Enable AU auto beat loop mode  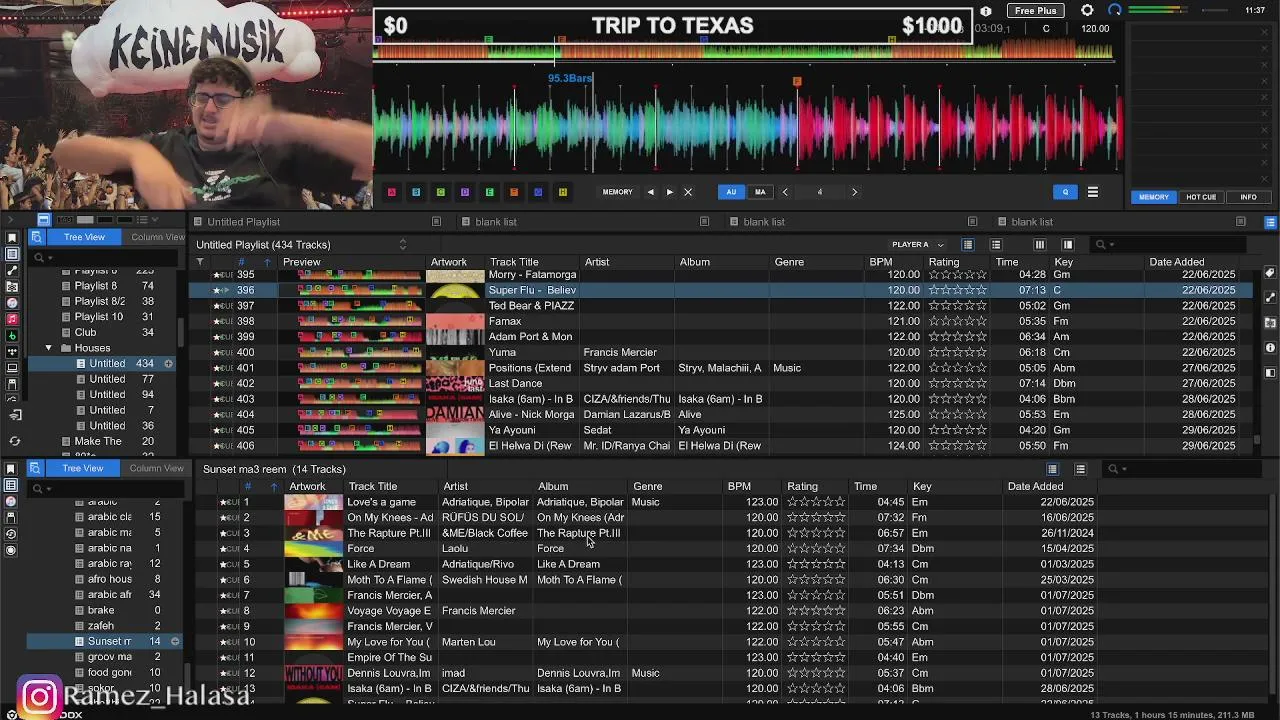[x=731, y=192]
